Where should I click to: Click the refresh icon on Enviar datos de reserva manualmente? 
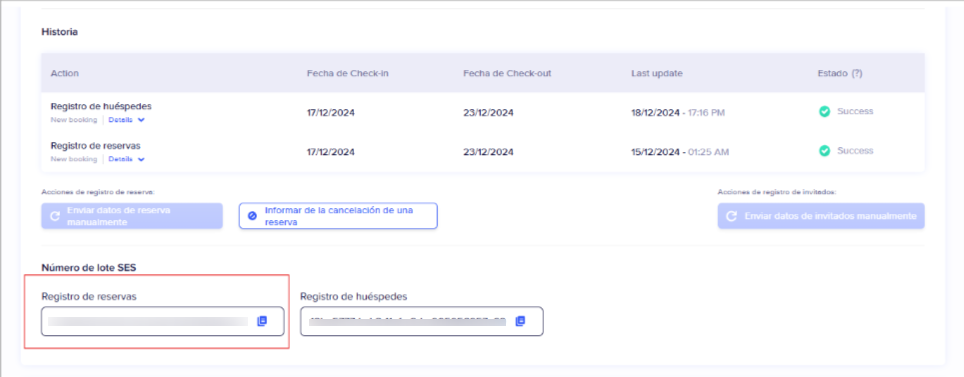[55, 216]
